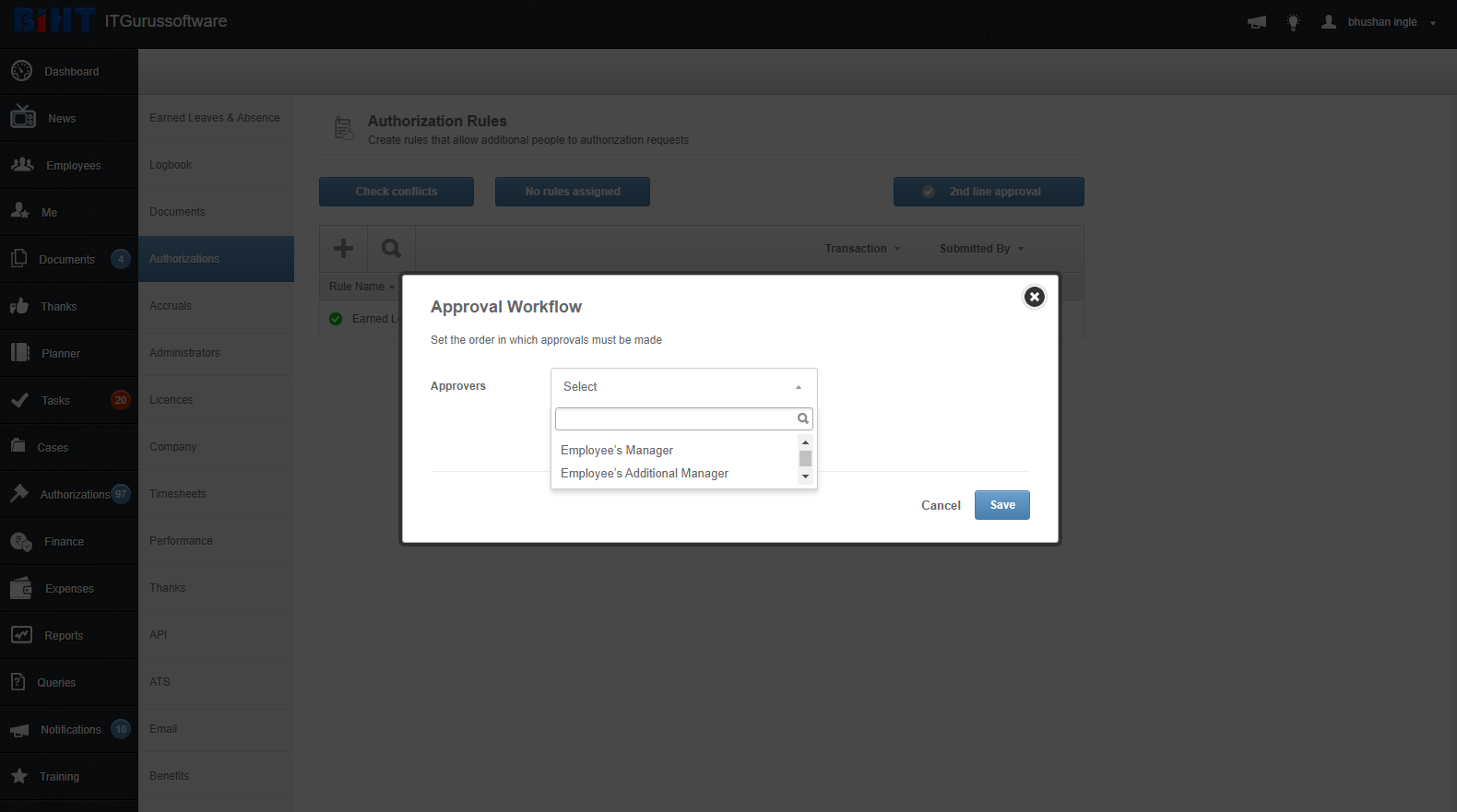Image resolution: width=1457 pixels, height=812 pixels.
Task: Click the Documents count badge 4
Action: tap(121, 259)
